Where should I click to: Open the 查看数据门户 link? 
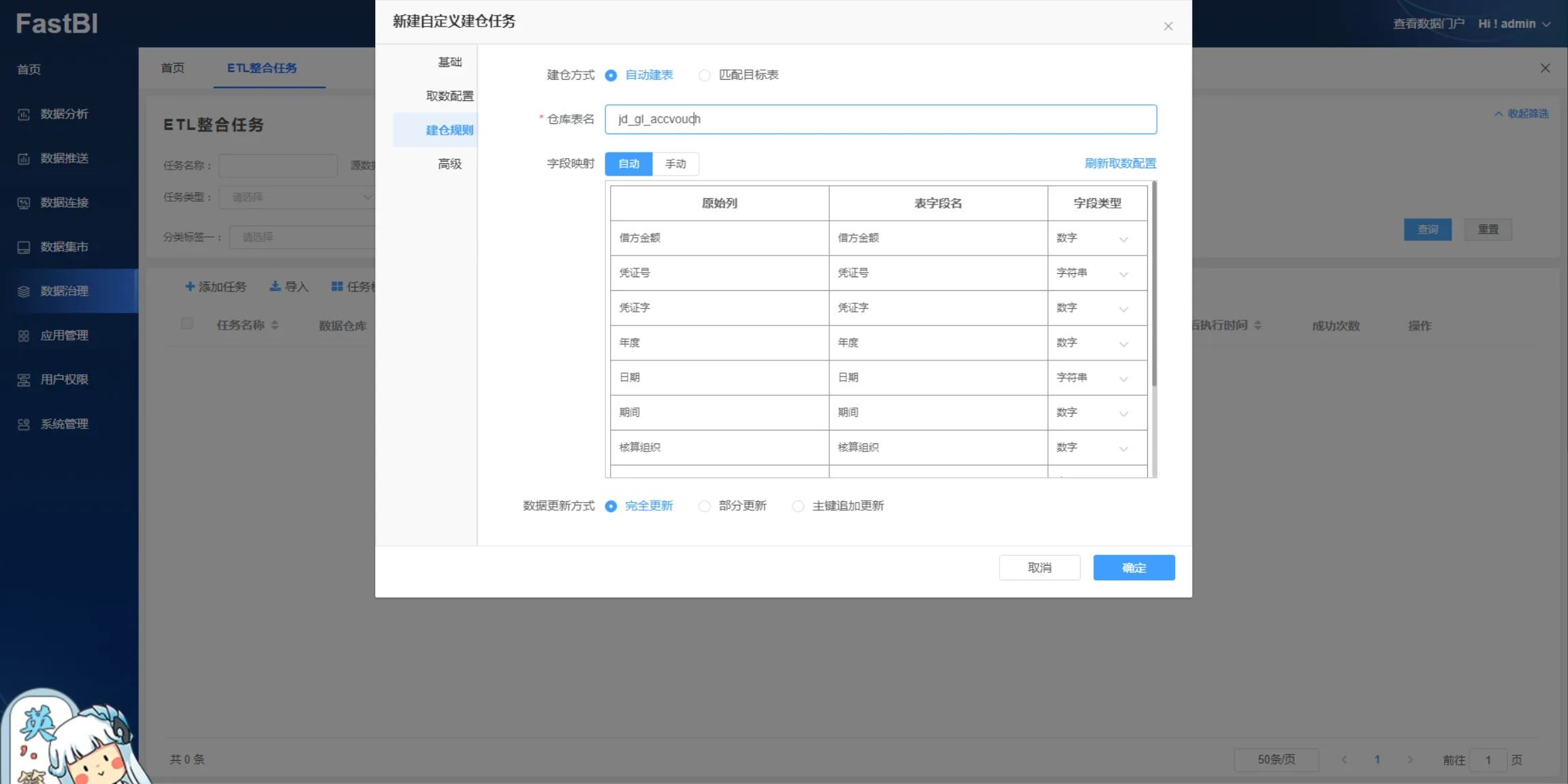click(1428, 24)
